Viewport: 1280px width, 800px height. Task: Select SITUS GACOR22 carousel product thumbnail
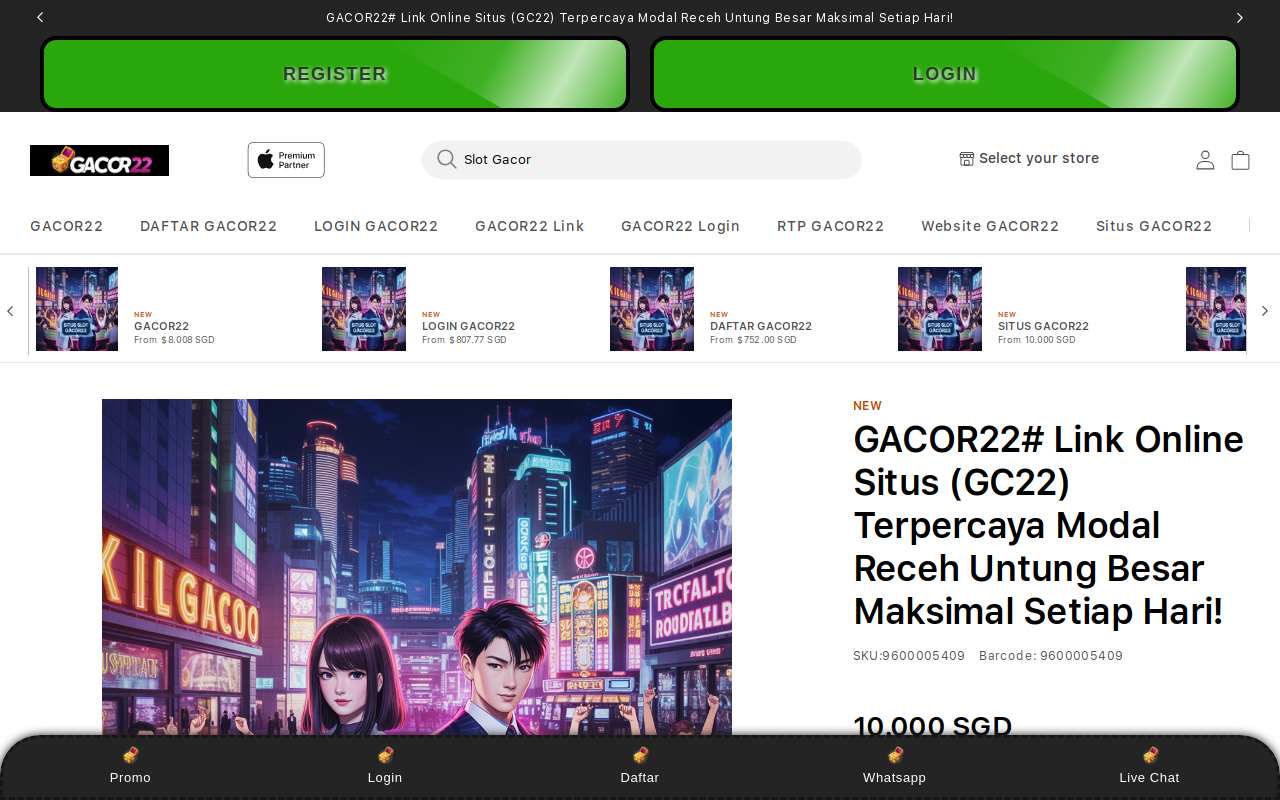940,309
